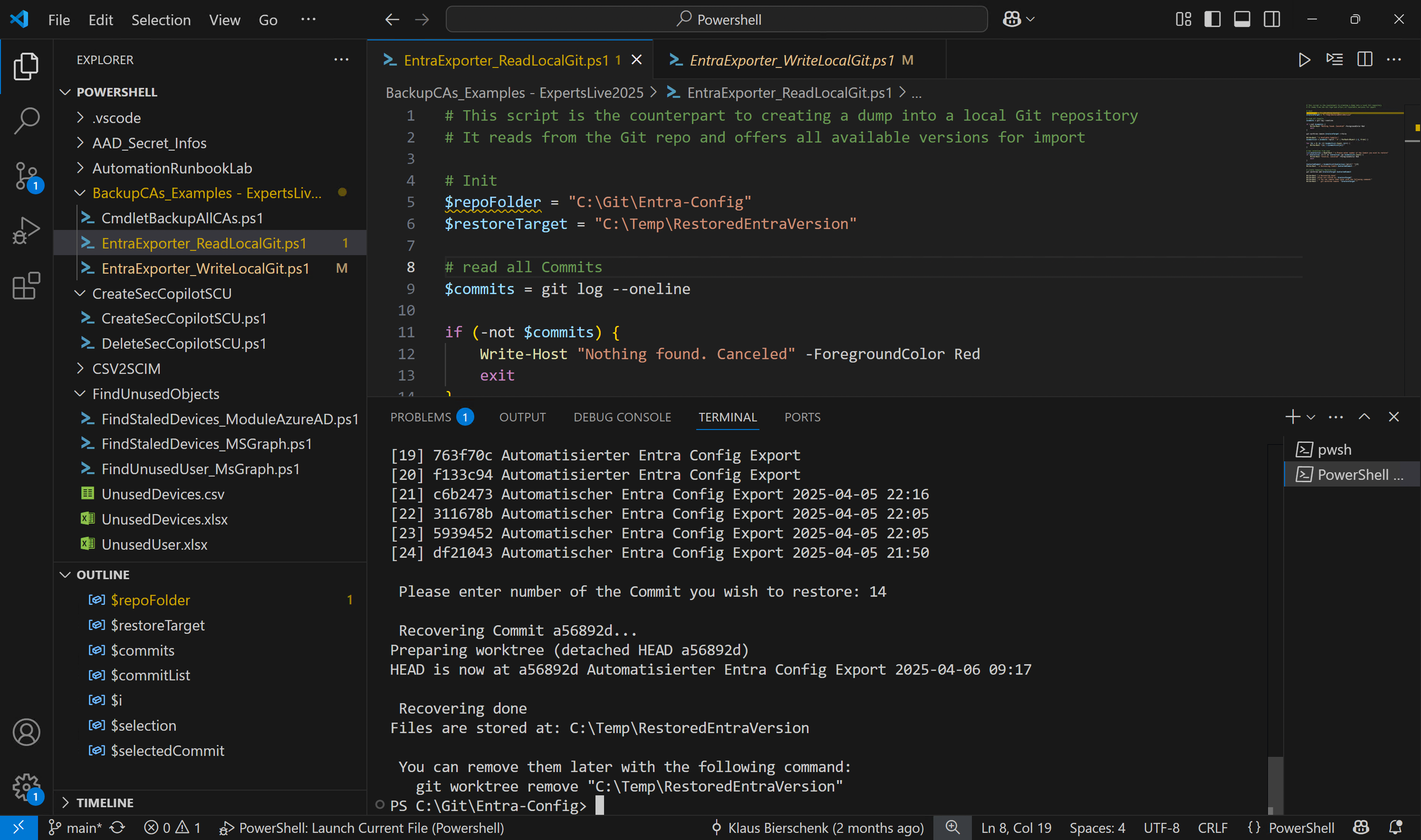Open the Accounts icon in activity bar

point(26,732)
